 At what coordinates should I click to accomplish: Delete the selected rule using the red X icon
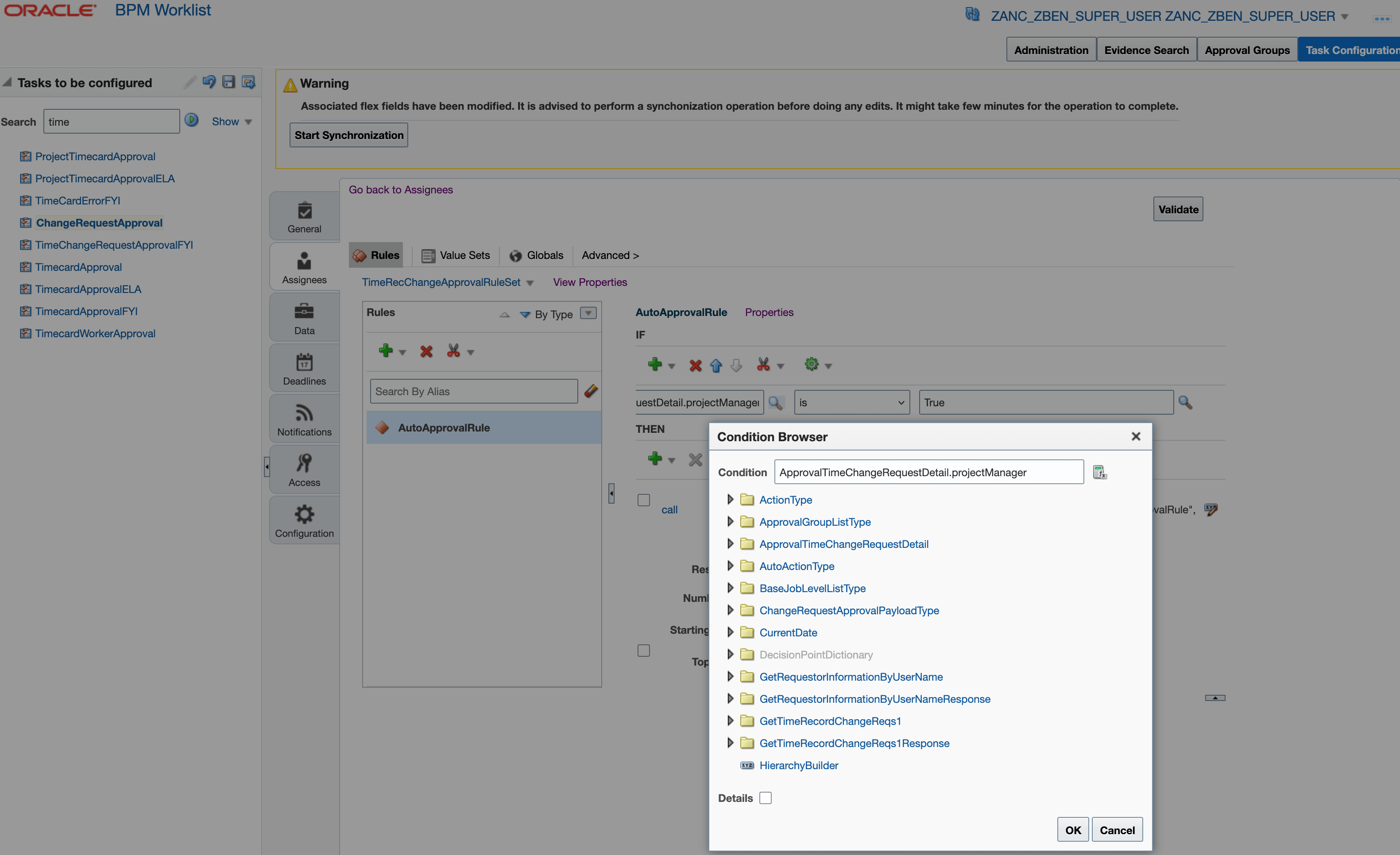coord(425,351)
